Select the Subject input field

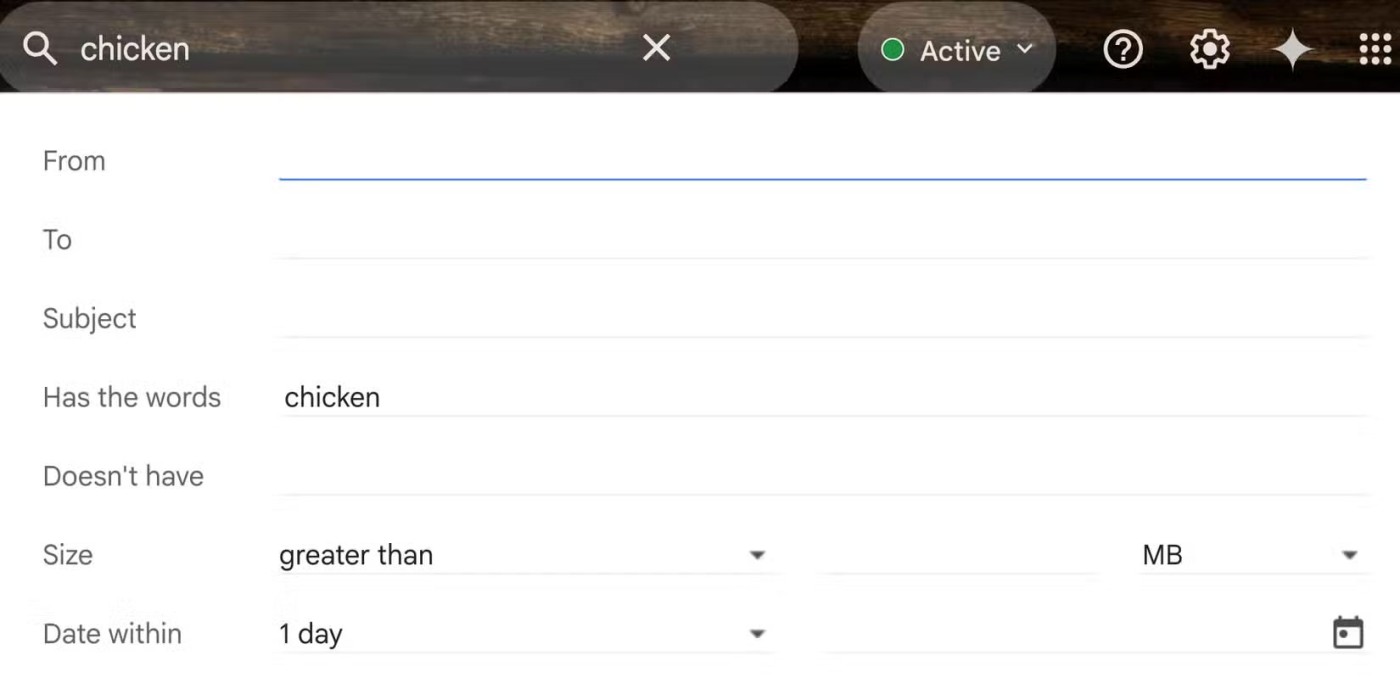coord(822,319)
